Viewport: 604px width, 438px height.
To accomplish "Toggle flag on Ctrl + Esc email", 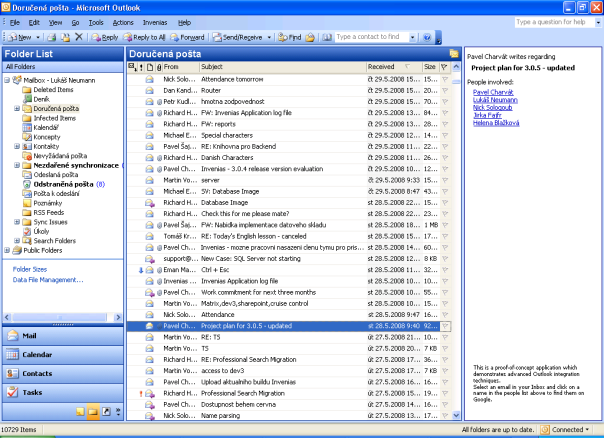I will 445,270.
